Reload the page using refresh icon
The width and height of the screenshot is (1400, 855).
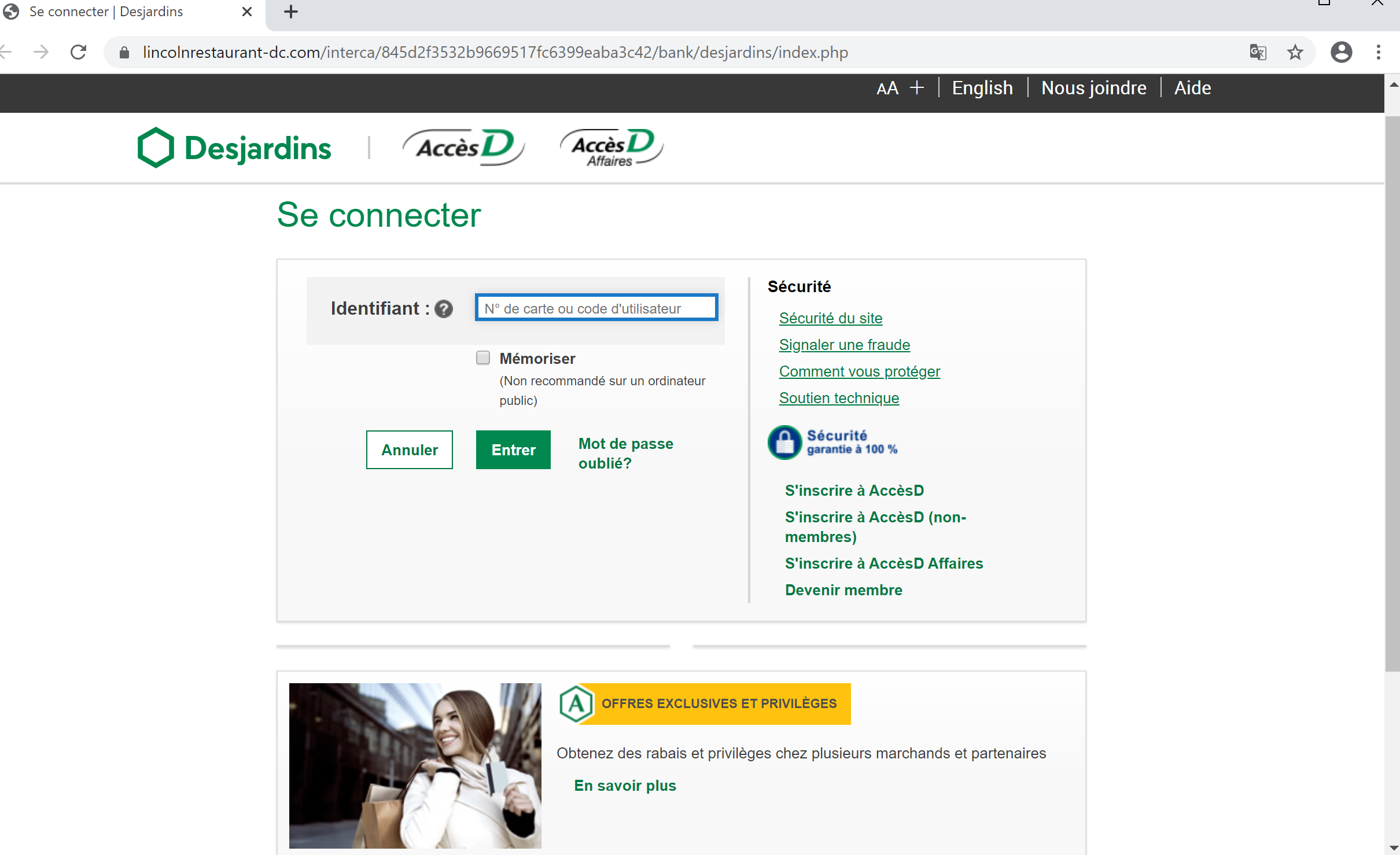78,53
